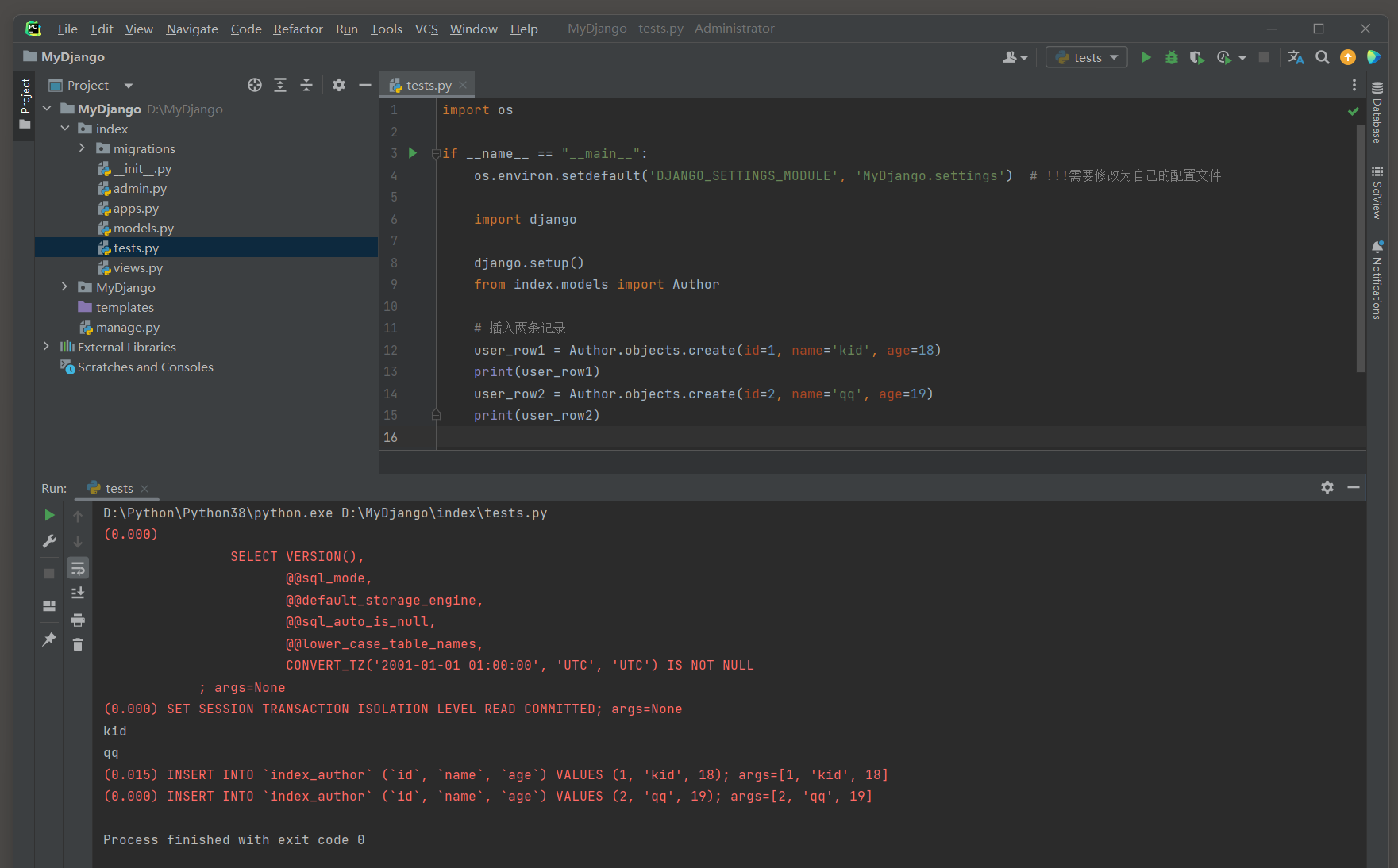Clear console output with trash icon
This screenshot has width=1398, height=868.
tap(78, 645)
